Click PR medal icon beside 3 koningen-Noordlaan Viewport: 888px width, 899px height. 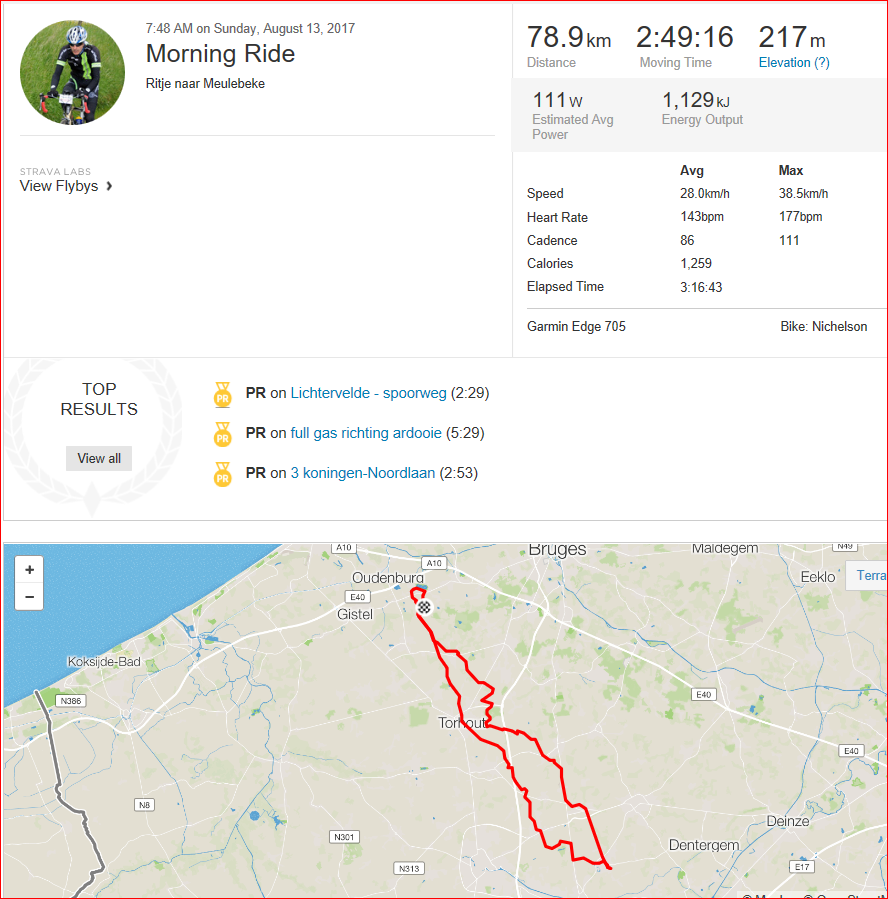pyautogui.click(x=222, y=474)
